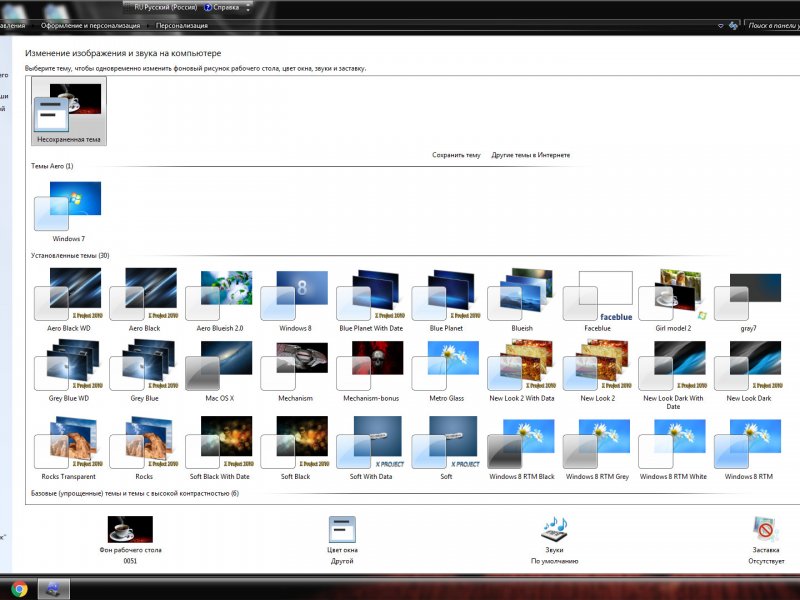Choose the Mac OS X theme
The height and width of the screenshot is (600, 800).
click(220, 371)
